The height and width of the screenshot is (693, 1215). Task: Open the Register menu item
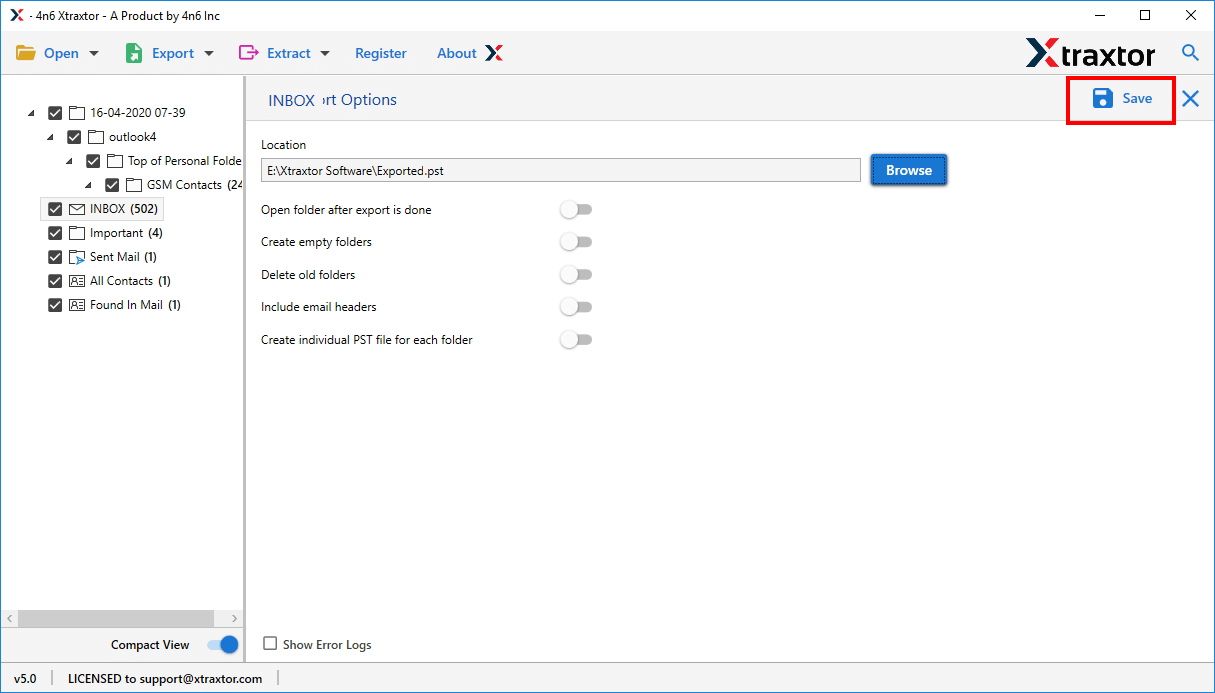381,53
